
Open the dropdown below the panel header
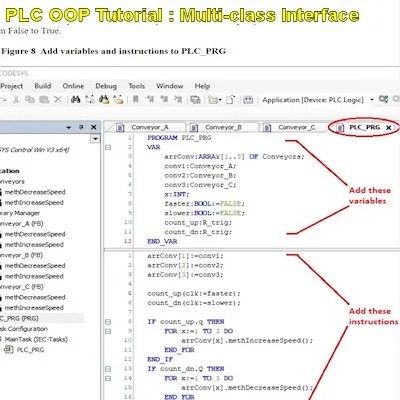click(x=95, y=139)
